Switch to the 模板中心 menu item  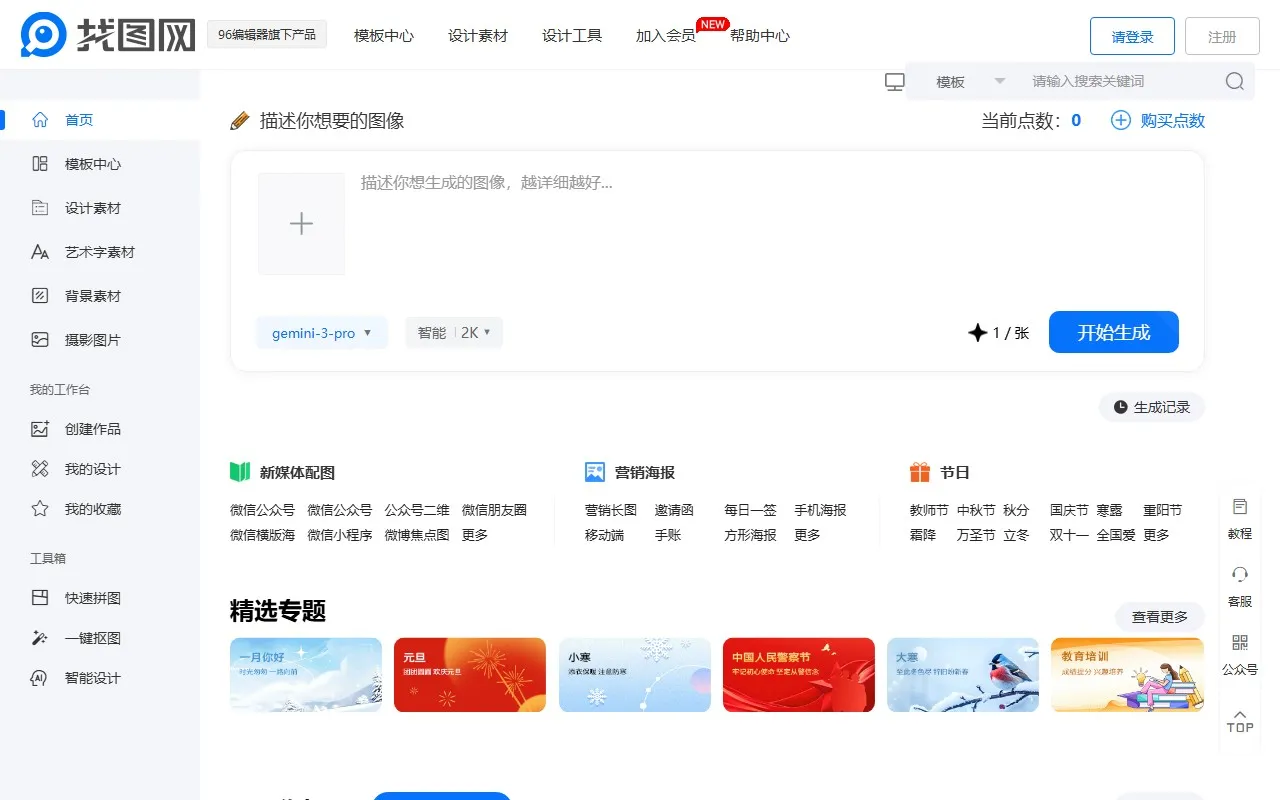[383, 35]
